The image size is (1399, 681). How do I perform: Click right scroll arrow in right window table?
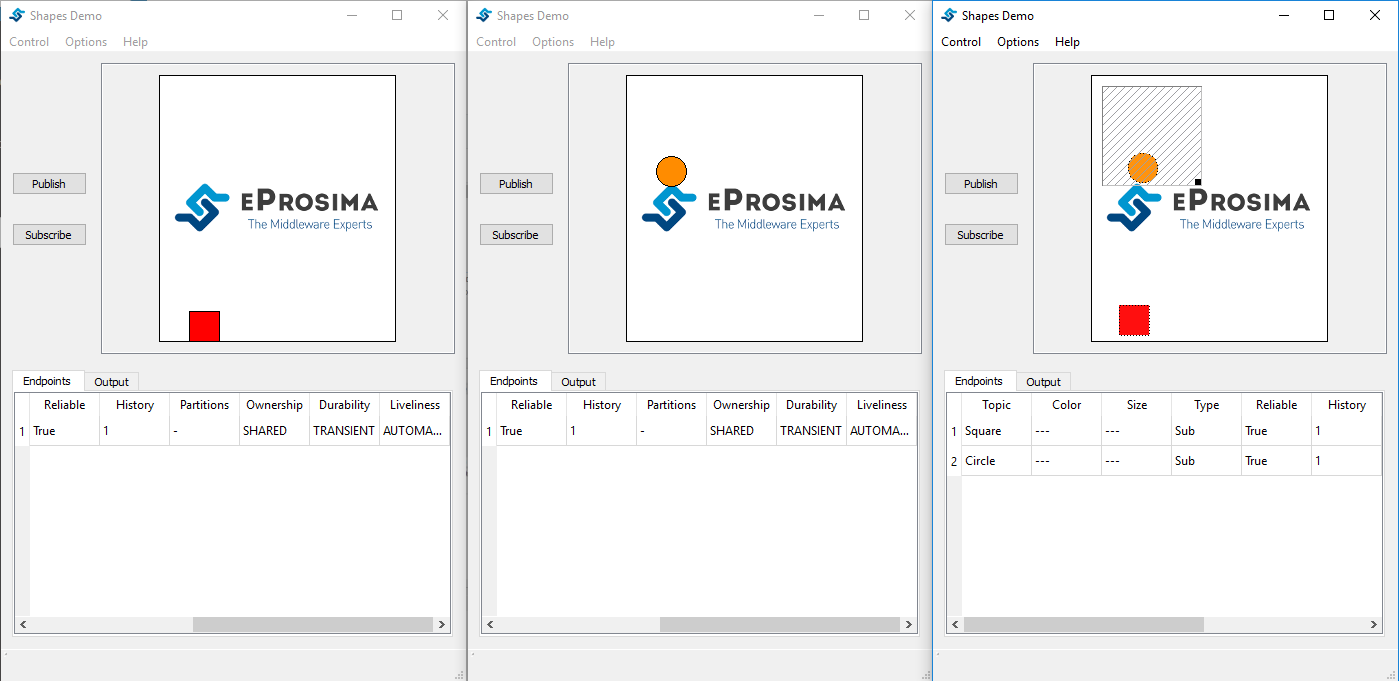coord(1373,624)
